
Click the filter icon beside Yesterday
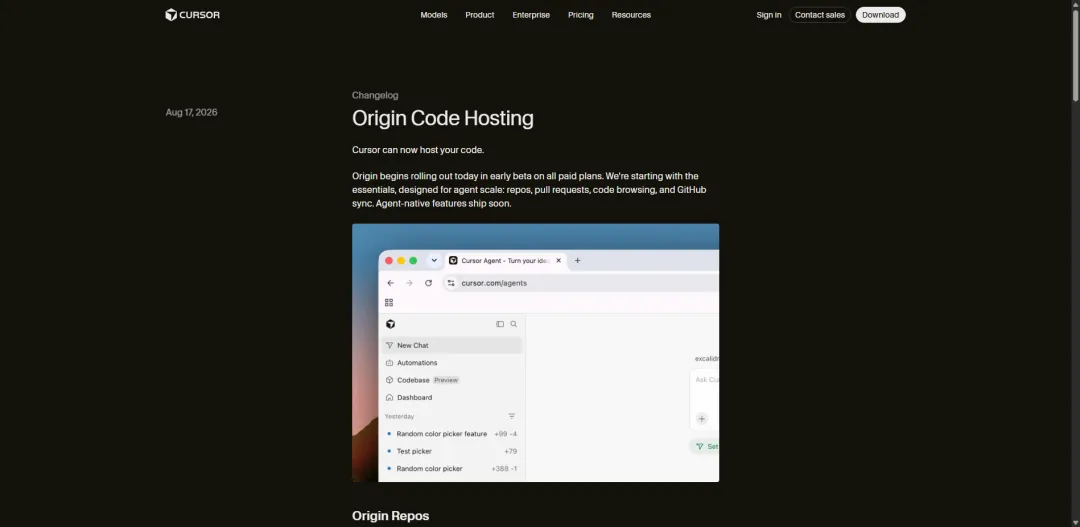click(512, 416)
